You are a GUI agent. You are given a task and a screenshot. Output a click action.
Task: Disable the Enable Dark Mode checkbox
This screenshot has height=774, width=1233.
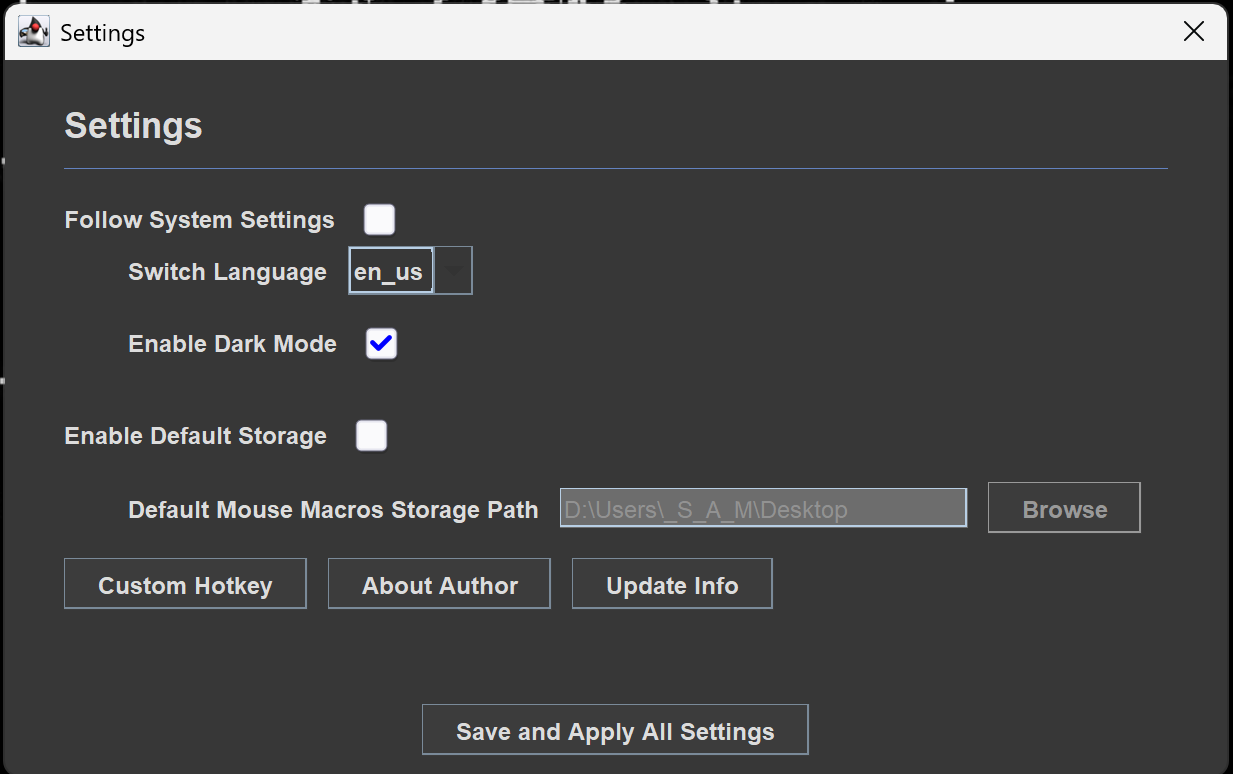pos(380,343)
